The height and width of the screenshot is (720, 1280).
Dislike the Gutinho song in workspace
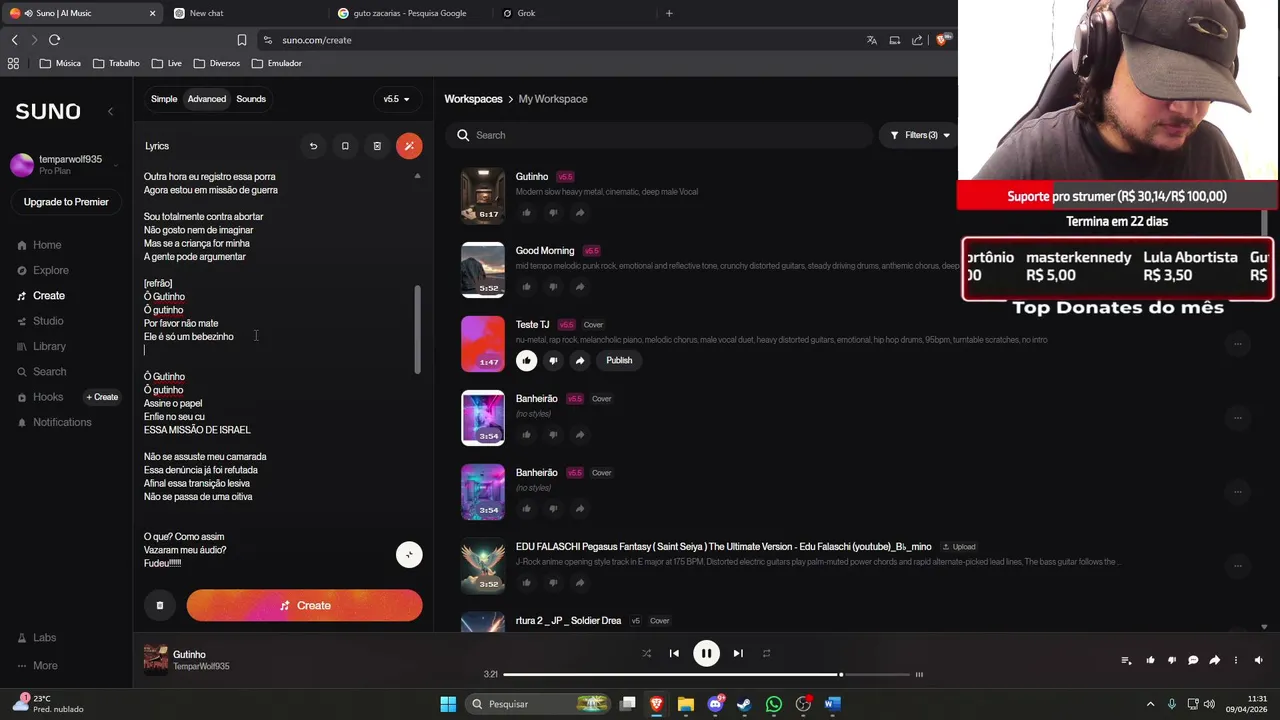pyautogui.click(x=553, y=212)
